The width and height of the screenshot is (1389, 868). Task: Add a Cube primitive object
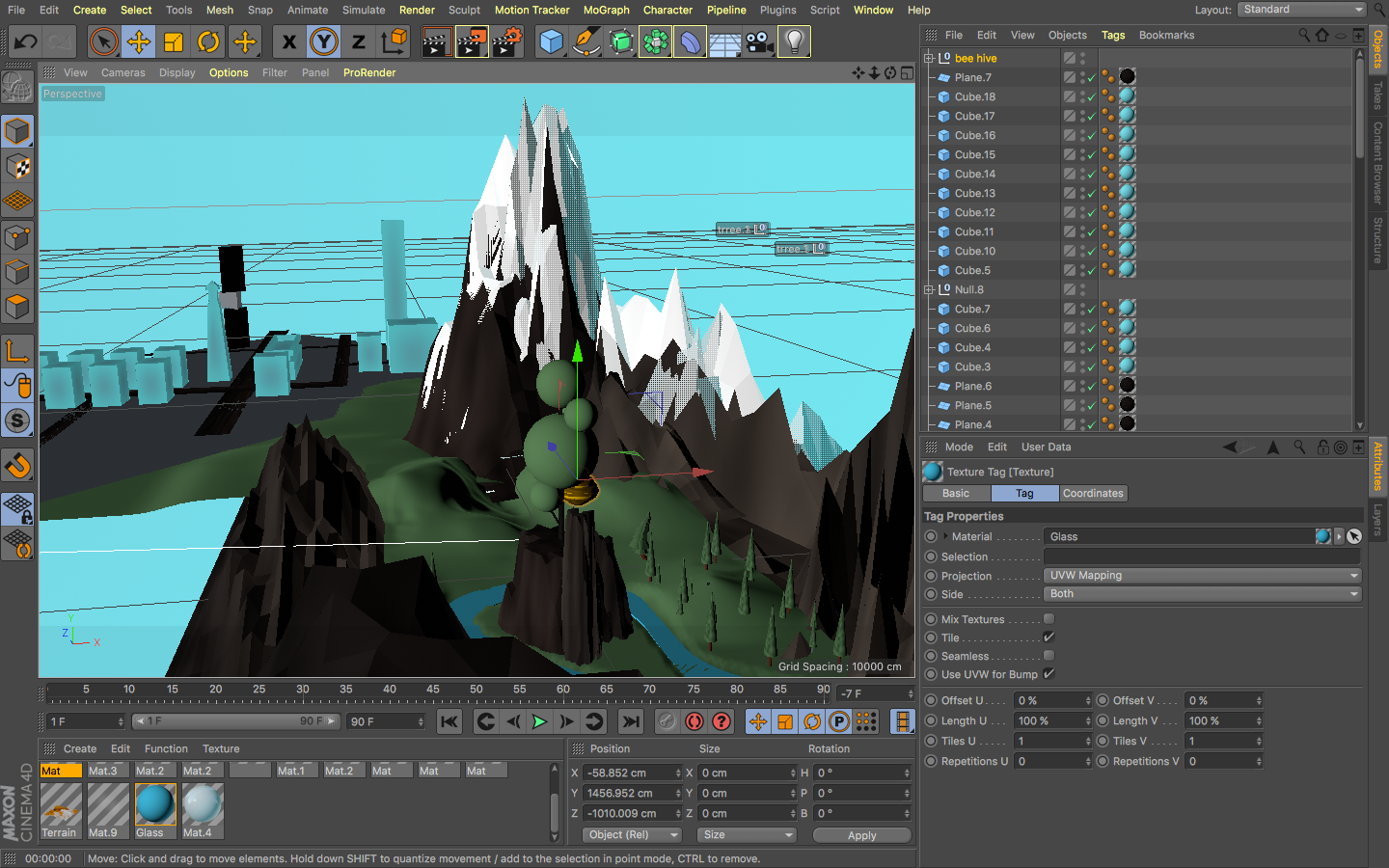tap(551, 41)
